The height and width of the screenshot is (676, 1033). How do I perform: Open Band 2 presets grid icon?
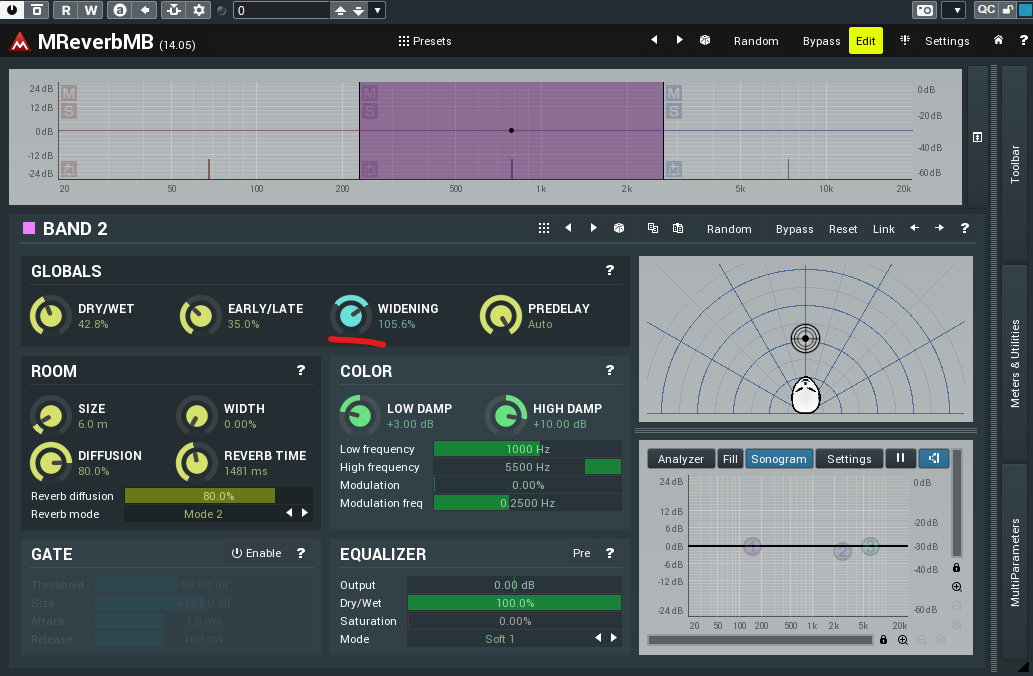pos(544,228)
